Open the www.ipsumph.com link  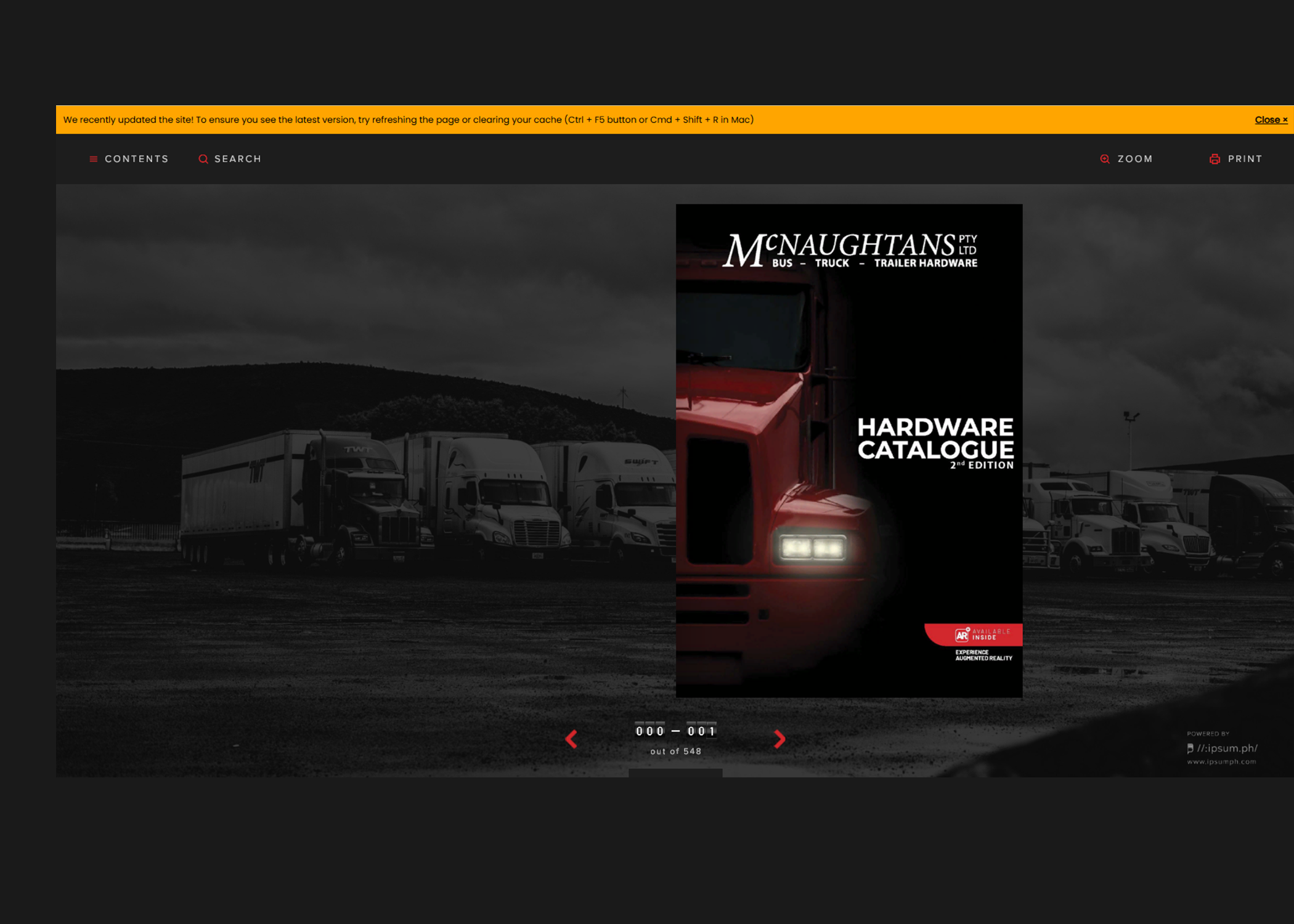pyautogui.click(x=1221, y=762)
